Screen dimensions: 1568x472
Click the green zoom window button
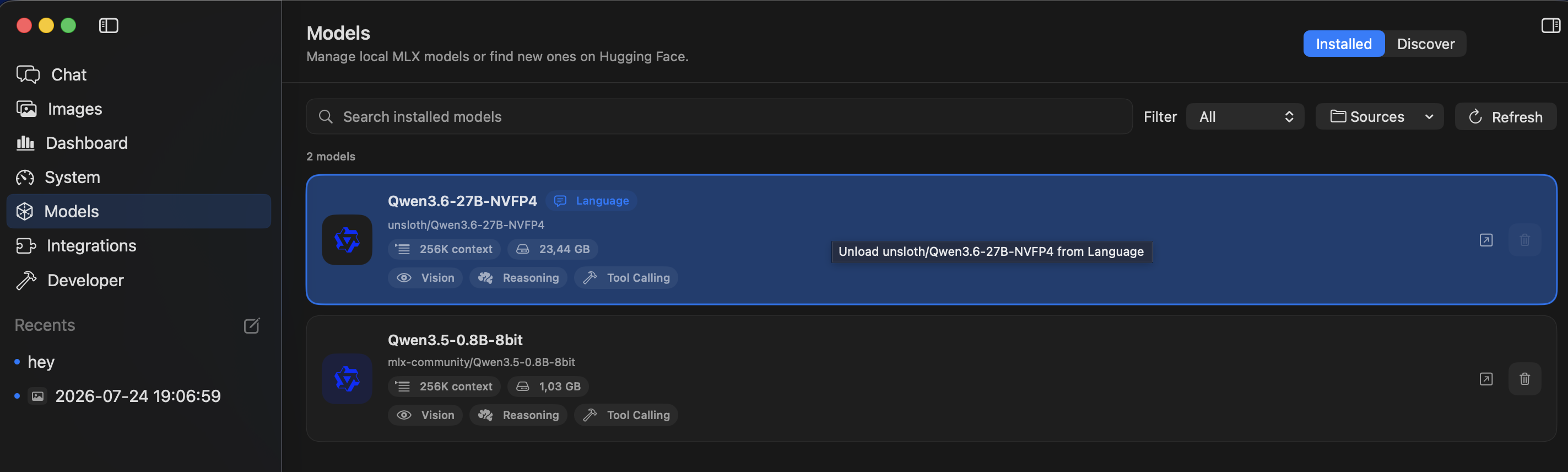(68, 25)
